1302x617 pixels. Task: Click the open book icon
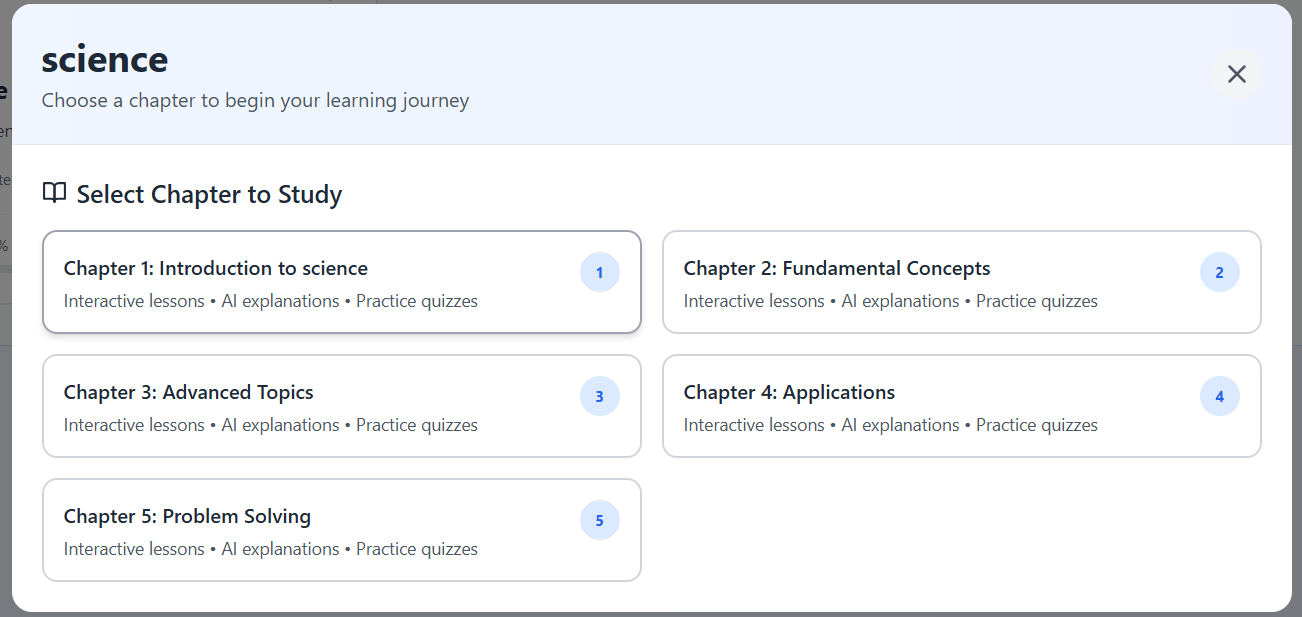54,193
